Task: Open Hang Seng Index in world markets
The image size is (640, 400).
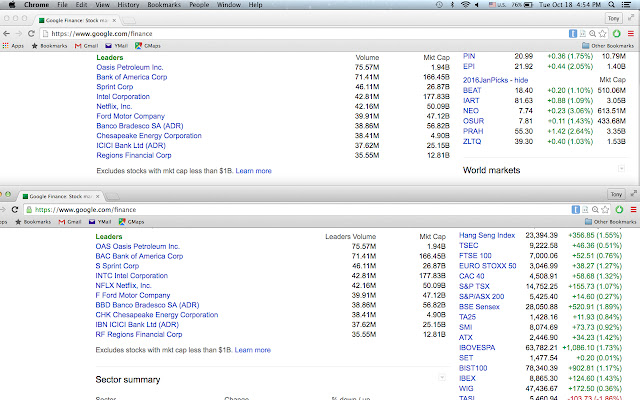Action: (487, 236)
